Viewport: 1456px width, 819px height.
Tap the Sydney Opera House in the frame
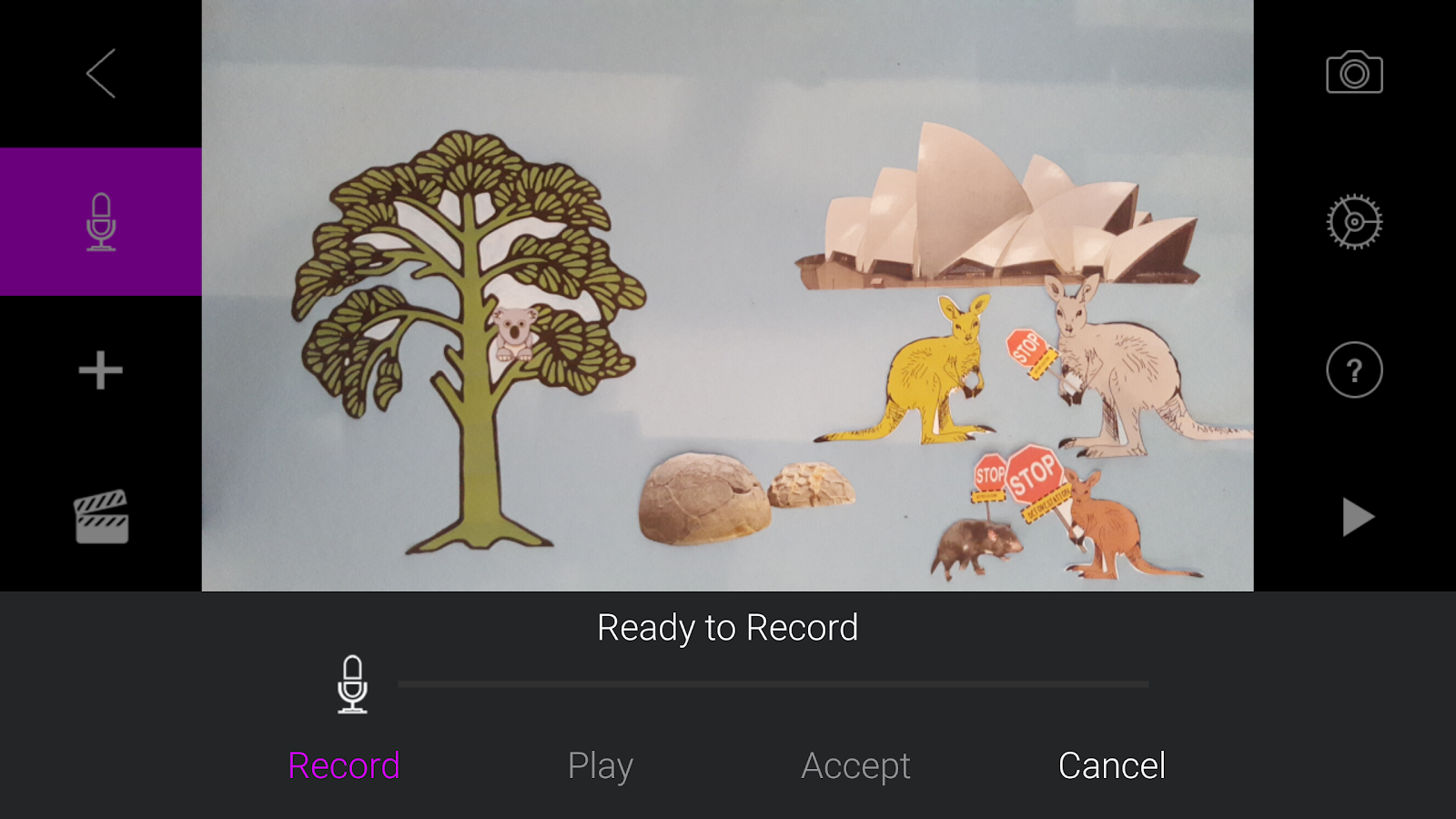coord(997,207)
